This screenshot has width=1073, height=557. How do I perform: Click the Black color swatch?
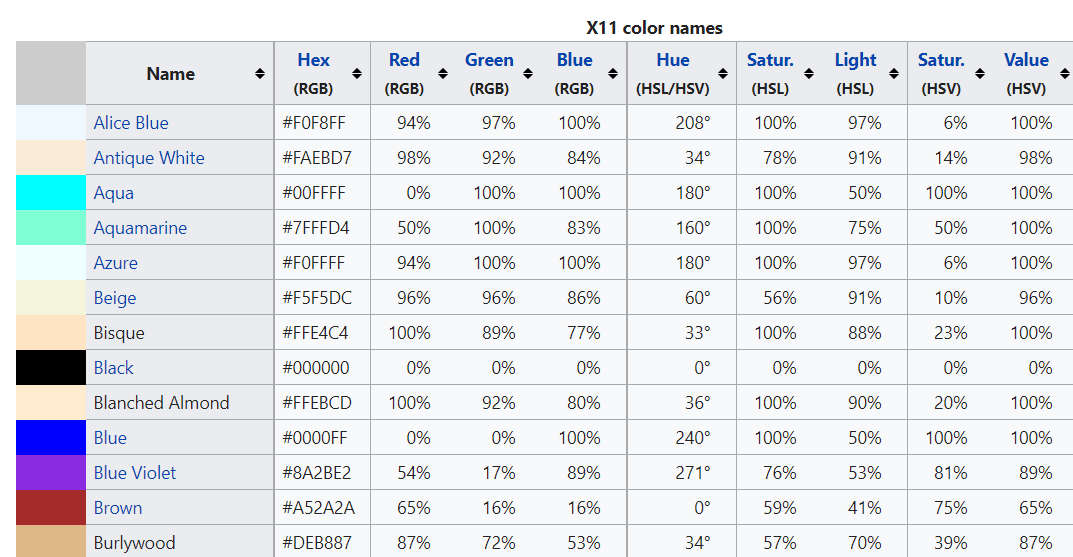click(x=51, y=367)
